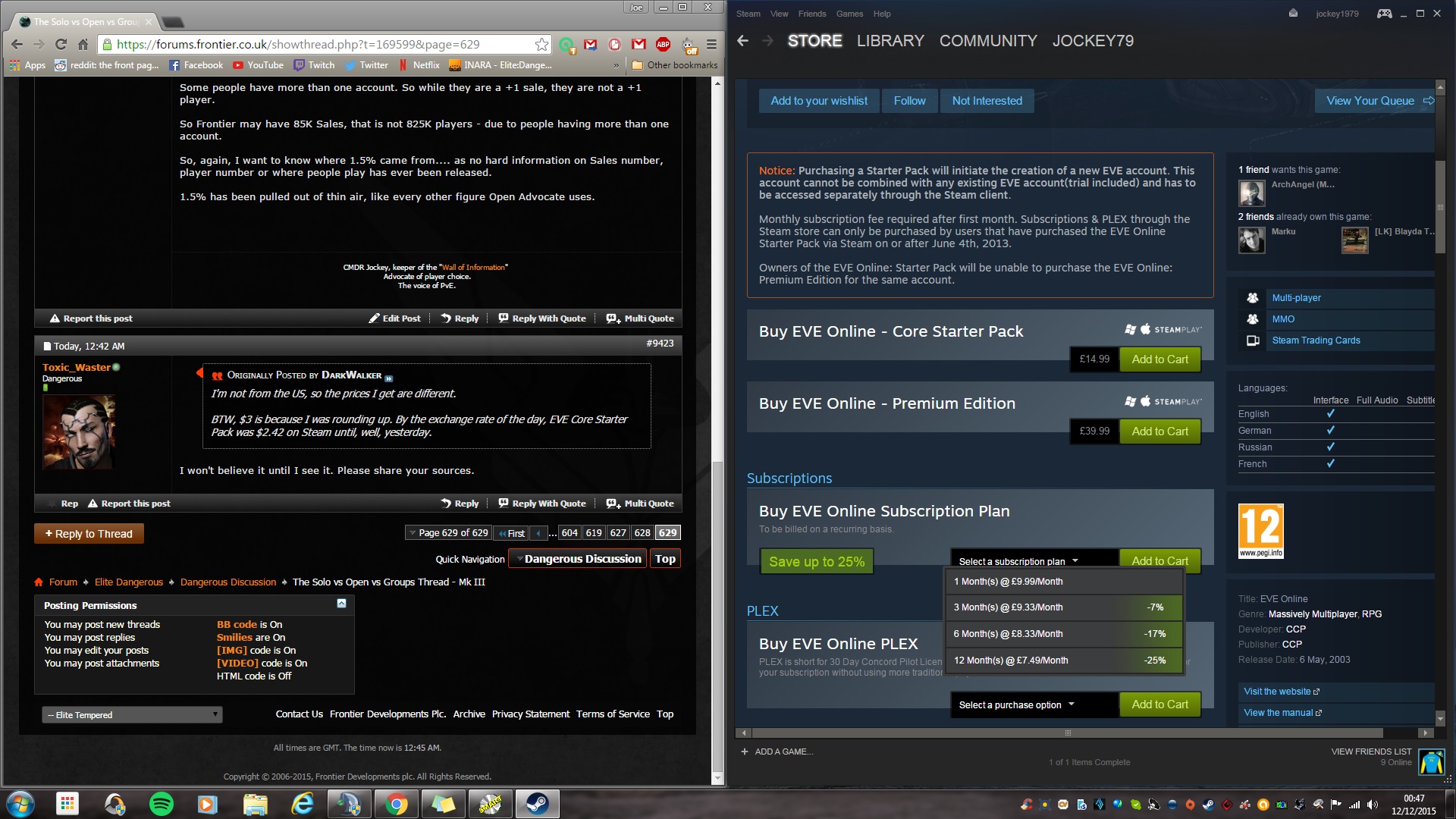
Task: Go to forum page 628
Action: tap(642, 533)
